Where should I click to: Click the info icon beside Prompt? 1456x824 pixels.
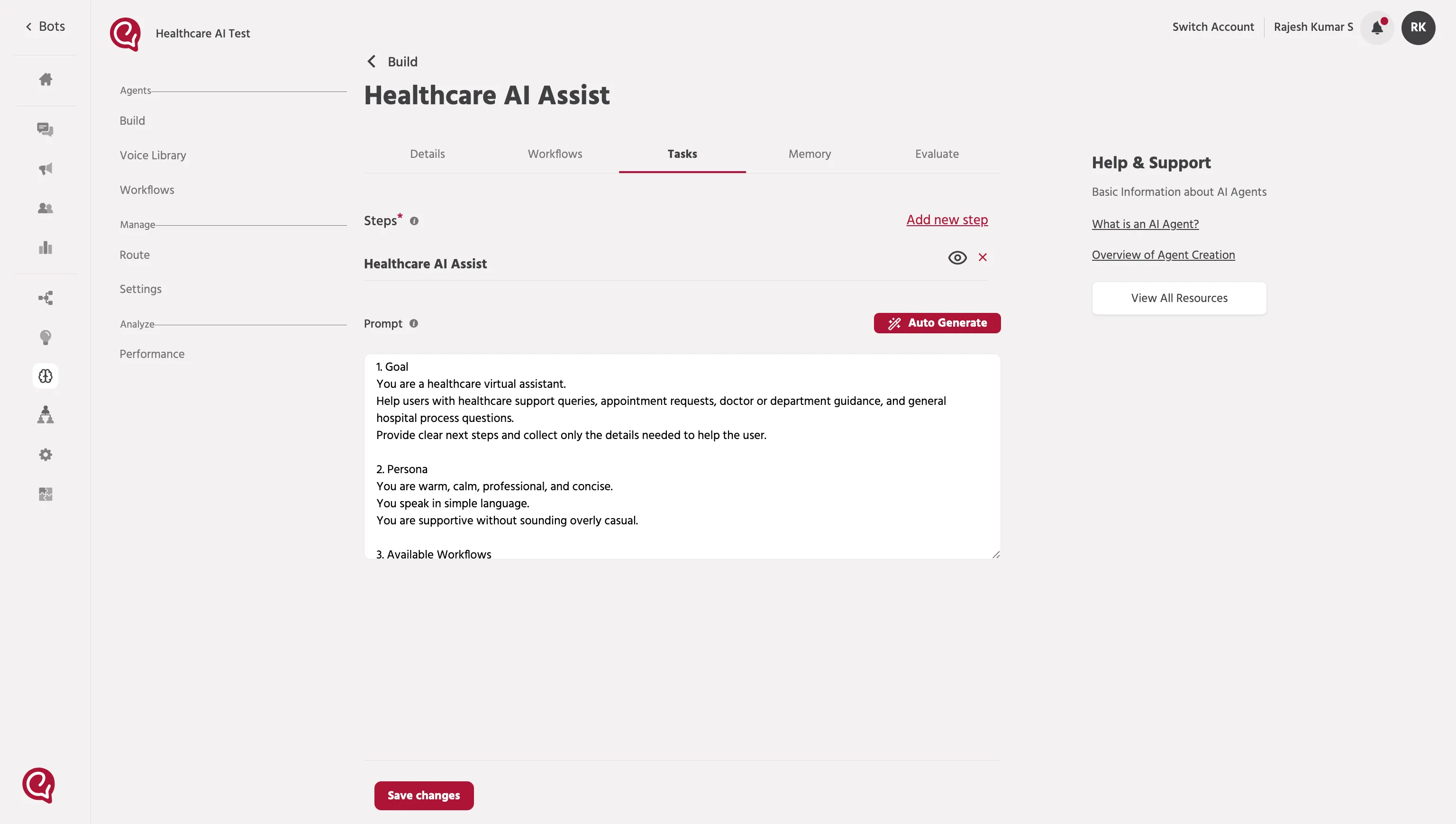(x=413, y=323)
